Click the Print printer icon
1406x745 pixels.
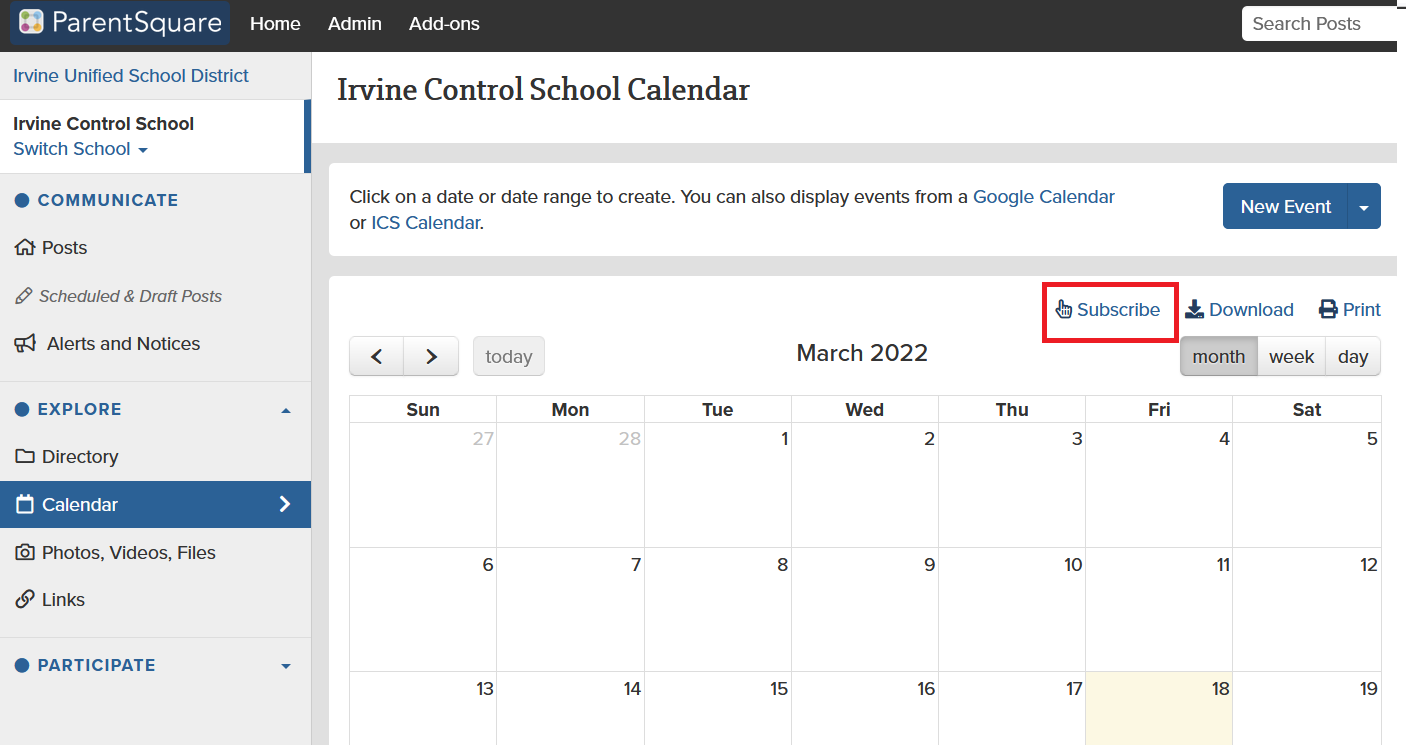pyautogui.click(x=1328, y=309)
